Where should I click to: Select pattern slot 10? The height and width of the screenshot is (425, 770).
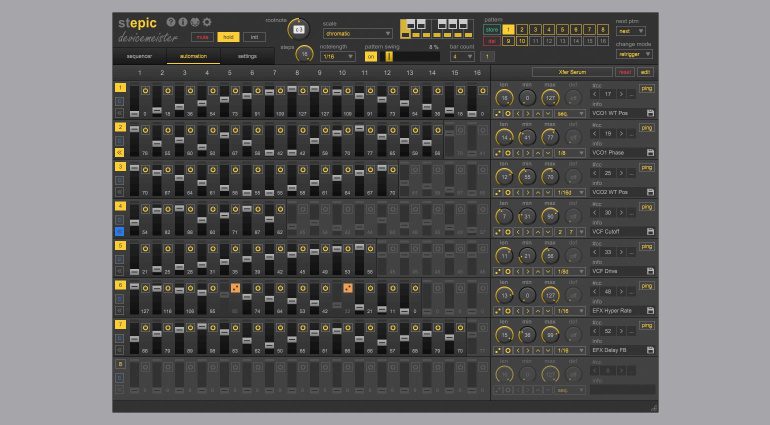[522, 41]
